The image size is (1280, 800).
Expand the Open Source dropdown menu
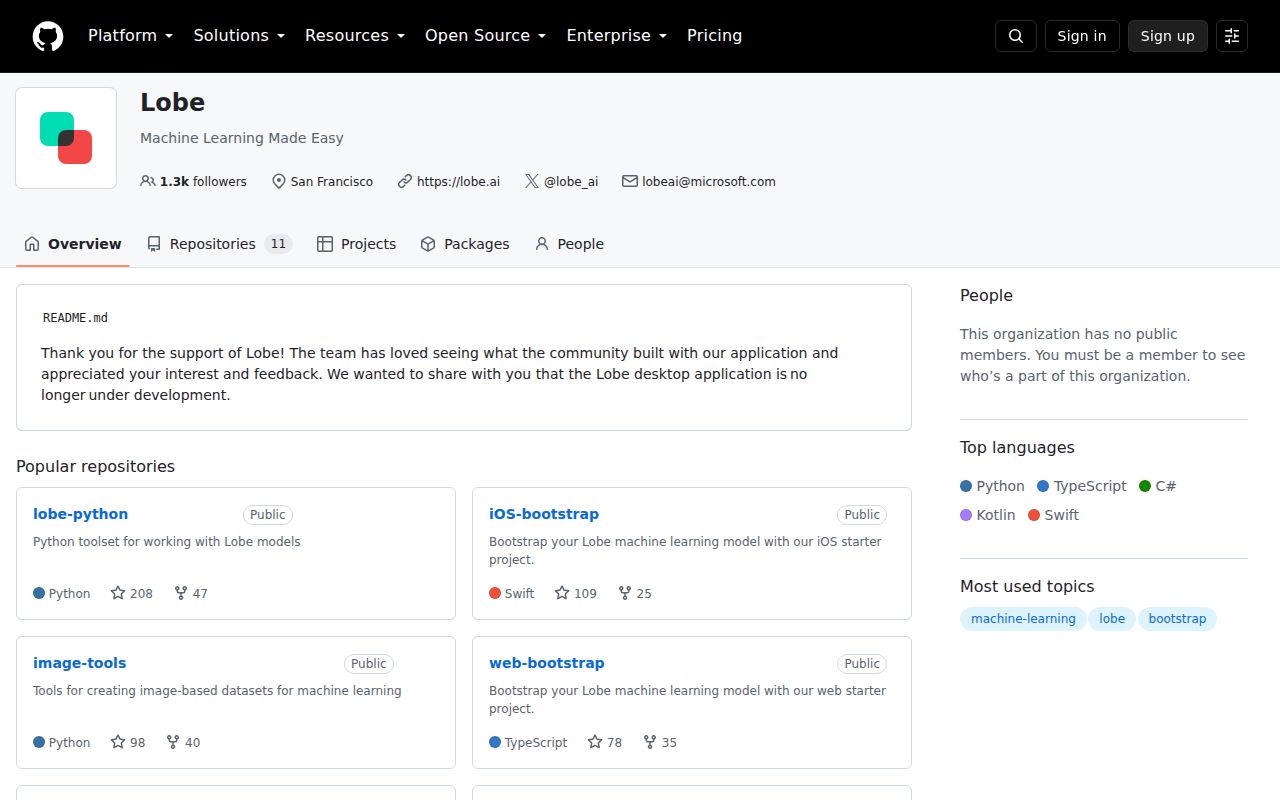click(486, 35)
